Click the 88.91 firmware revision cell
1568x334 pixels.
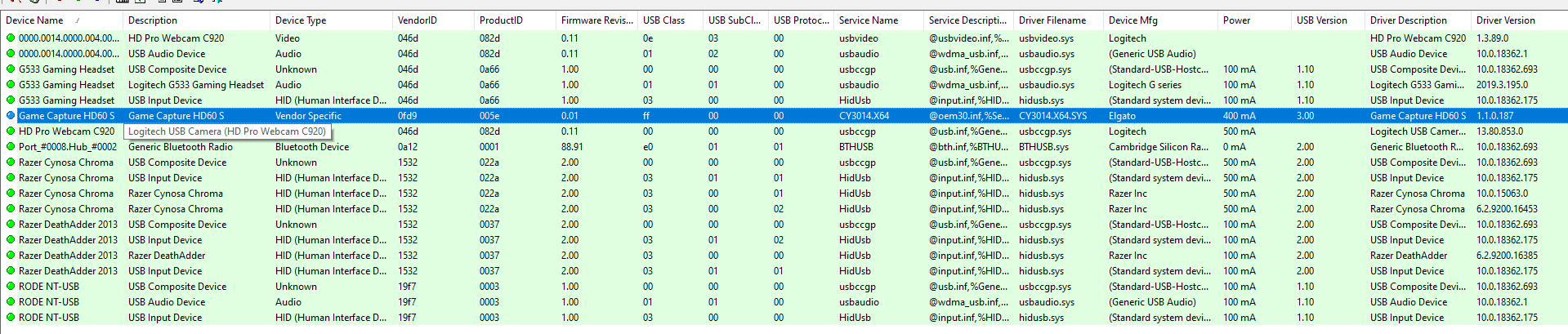tap(572, 147)
